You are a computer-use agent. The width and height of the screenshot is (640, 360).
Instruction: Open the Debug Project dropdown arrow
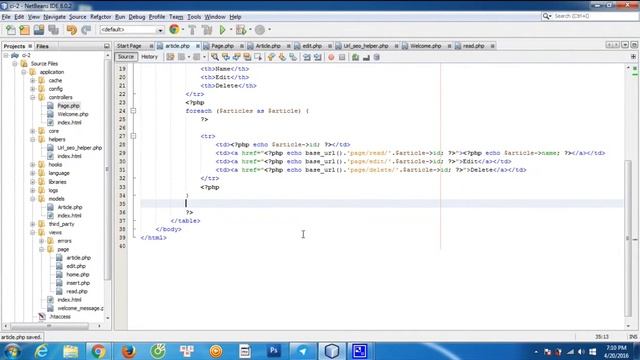250,30
